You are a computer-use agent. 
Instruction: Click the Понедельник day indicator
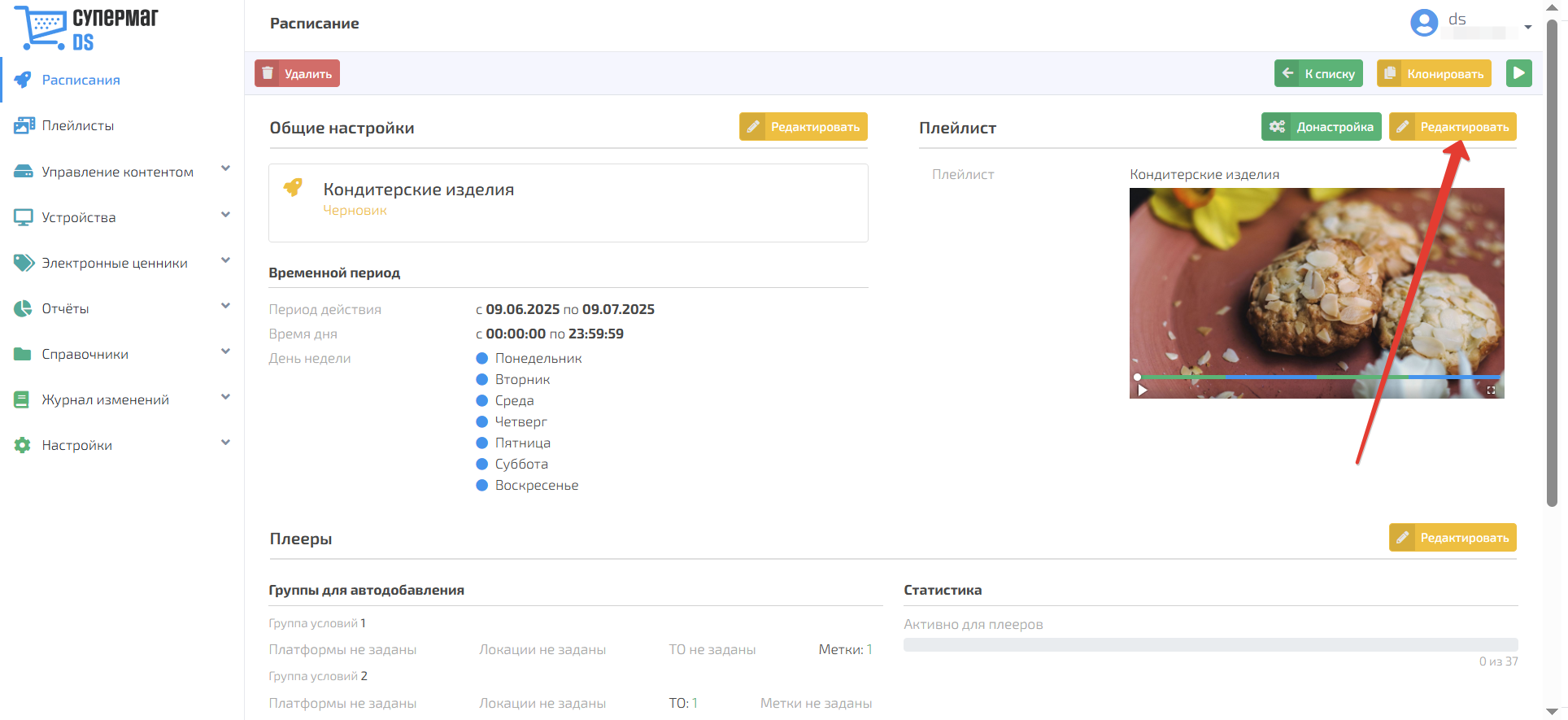481,358
